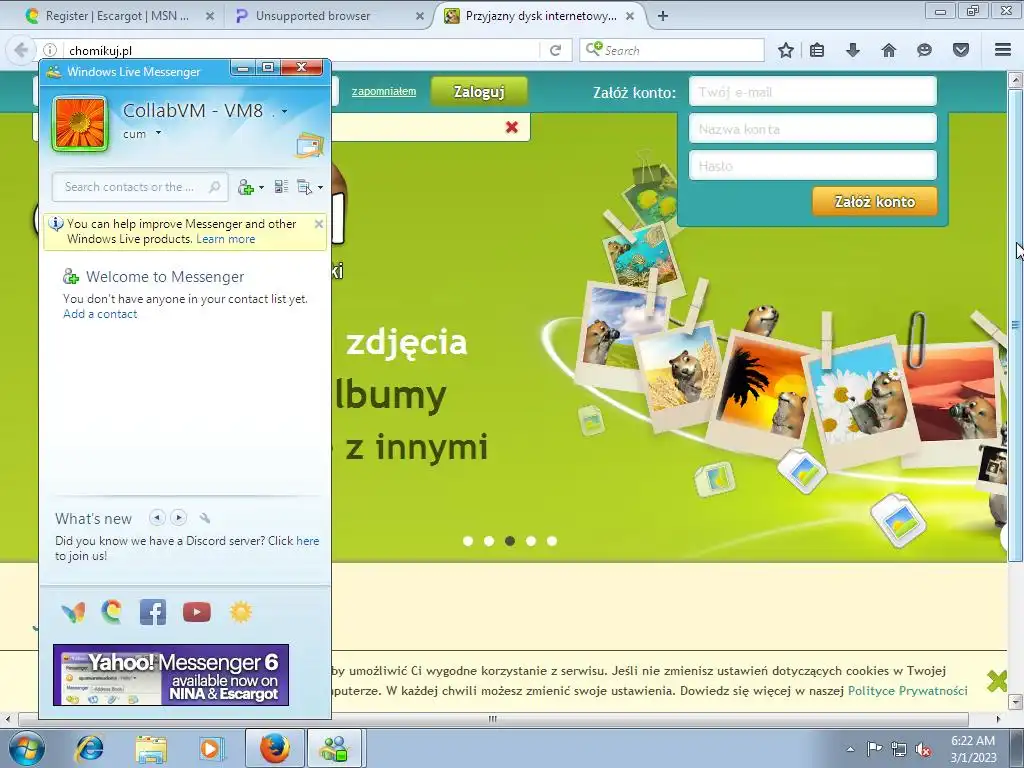The height and width of the screenshot is (768, 1024).
Task: Click the Firefox chat smiley icon
Action: click(924, 50)
